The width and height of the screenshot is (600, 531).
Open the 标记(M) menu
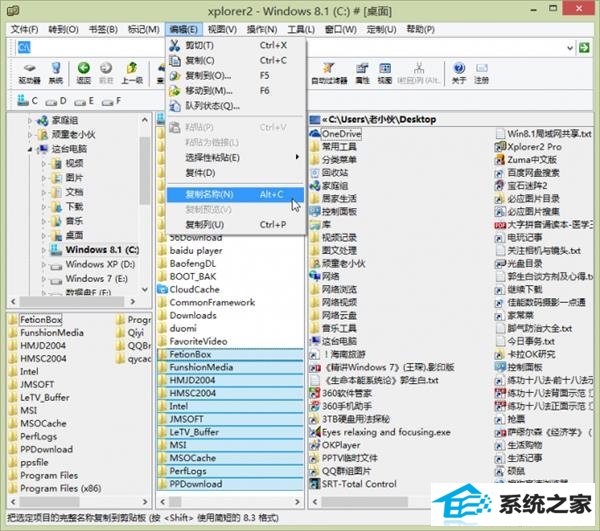coord(144,29)
